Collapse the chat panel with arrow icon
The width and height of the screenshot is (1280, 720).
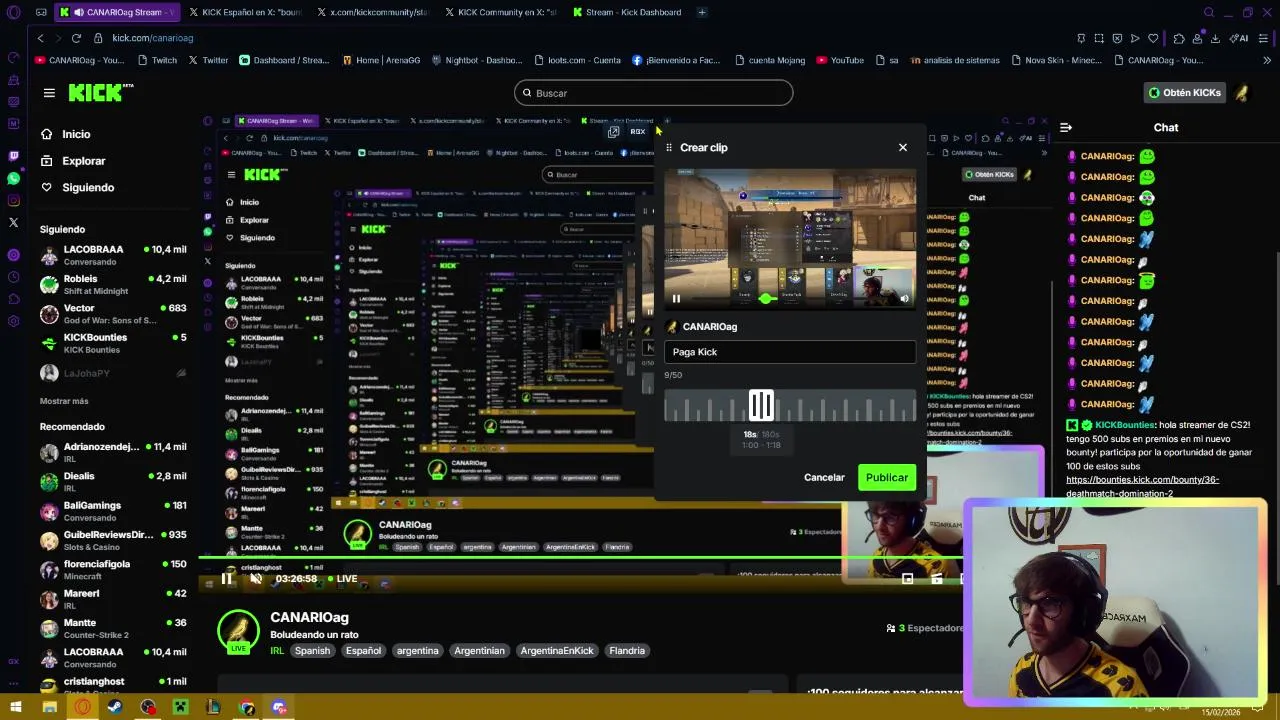(x=1066, y=127)
